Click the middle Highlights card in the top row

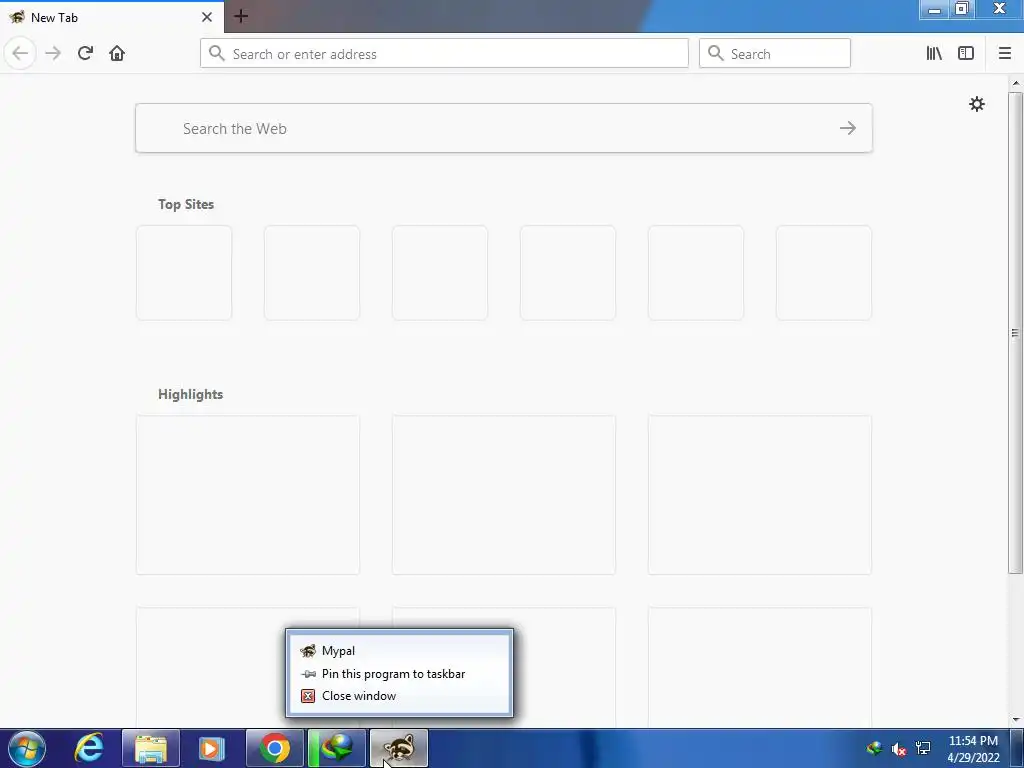tap(504, 495)
